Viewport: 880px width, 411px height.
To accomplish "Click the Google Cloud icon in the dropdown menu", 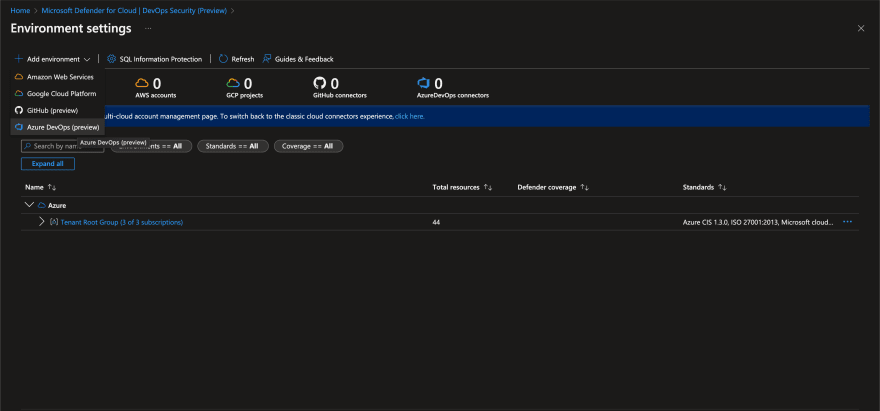I will coord(19,94).
